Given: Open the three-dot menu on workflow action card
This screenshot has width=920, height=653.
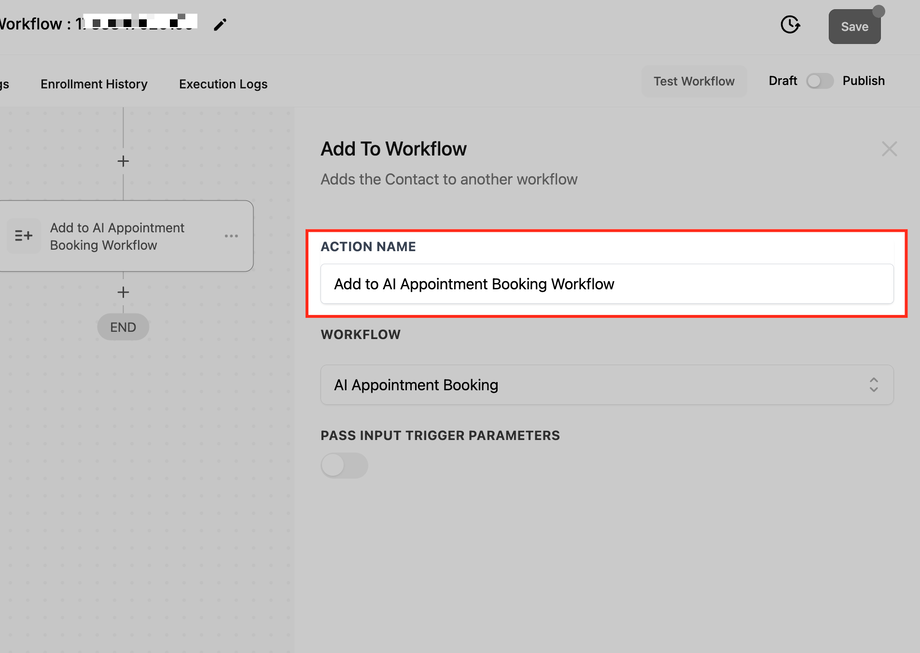Looking at the screenshot, I should (231, 236).
